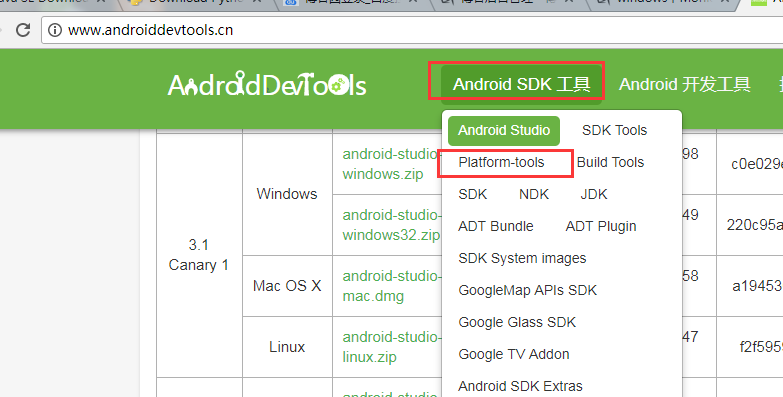Open Google TV Addon entry

tap(514, 354)
